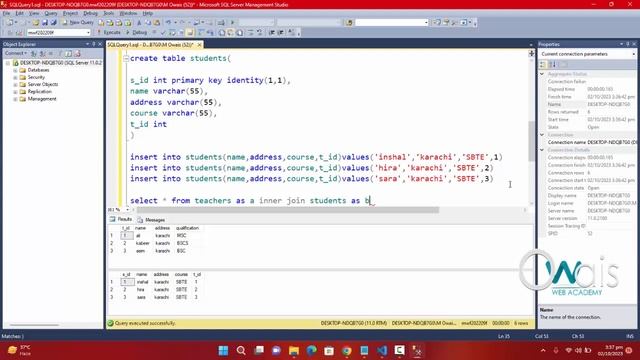Expand the Management tree node

[15, 99]
